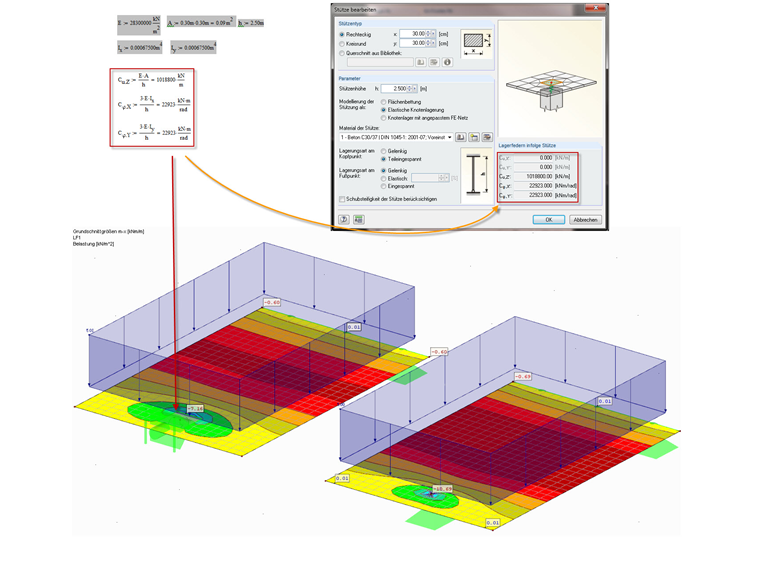Confirm dialog with OK button

tap(549, 220)
